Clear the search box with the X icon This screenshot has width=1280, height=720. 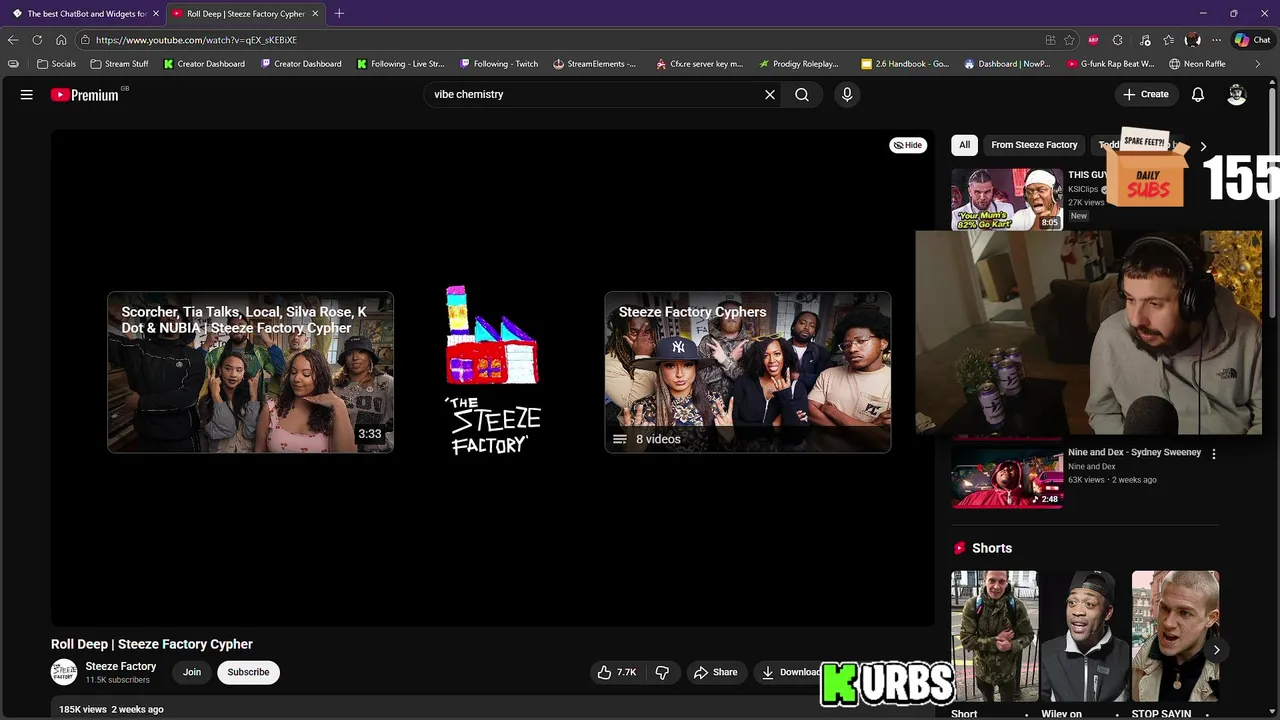pos(770,94)
